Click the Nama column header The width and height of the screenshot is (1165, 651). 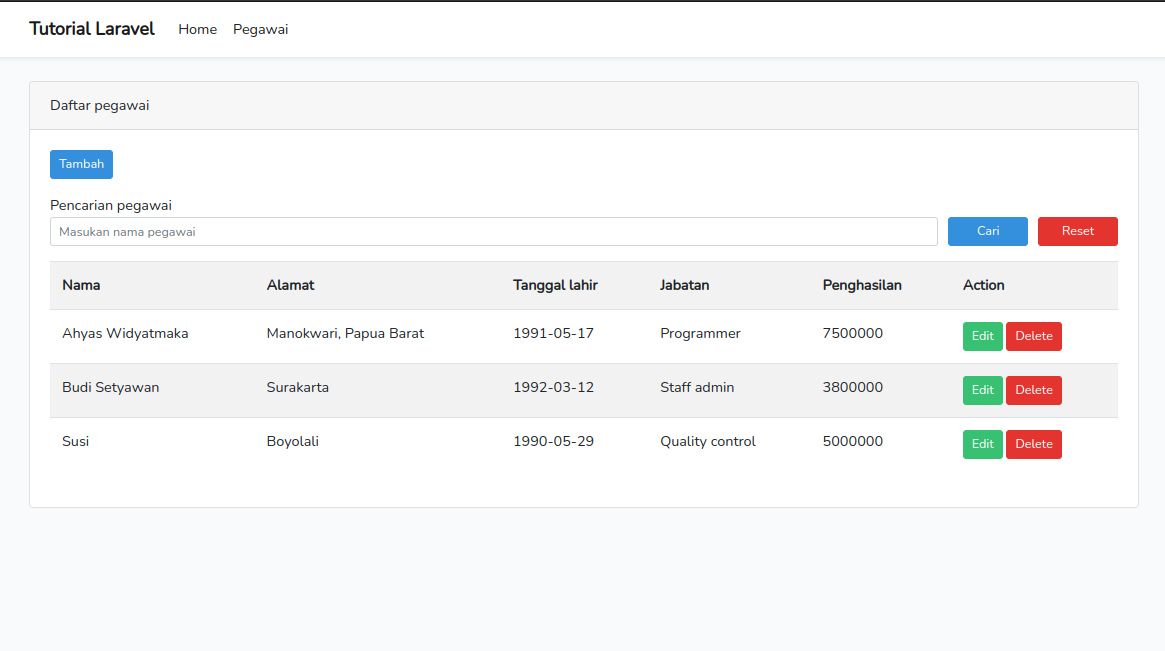coord(81,285)
